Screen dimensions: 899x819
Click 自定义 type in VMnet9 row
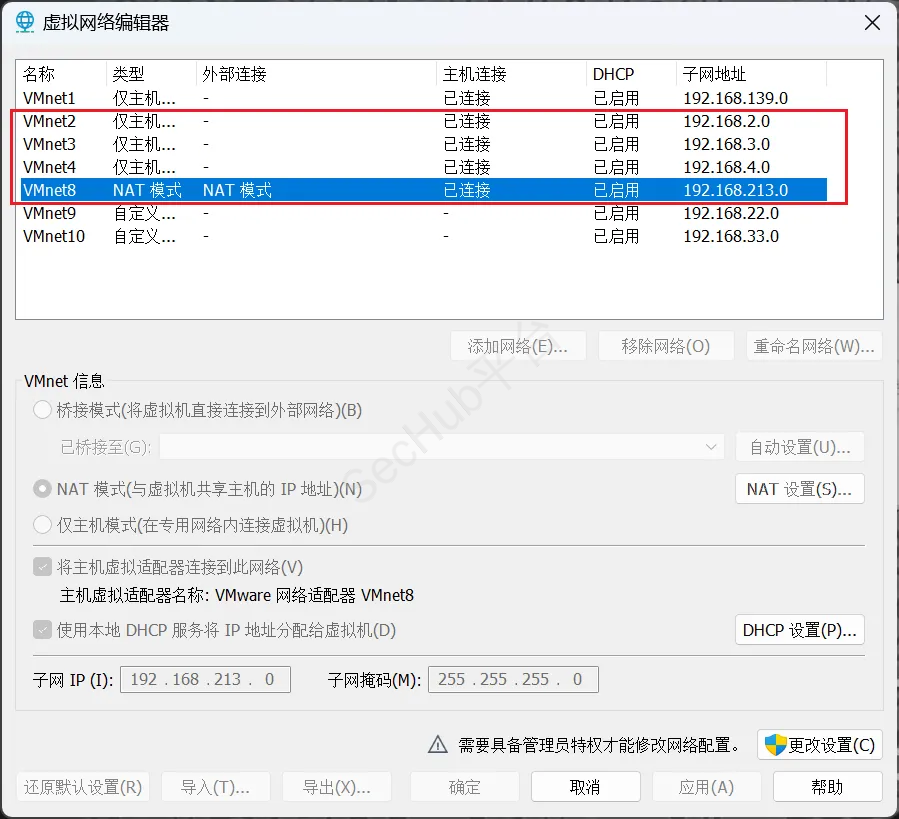pyautogui.click(x=144, y=213)
